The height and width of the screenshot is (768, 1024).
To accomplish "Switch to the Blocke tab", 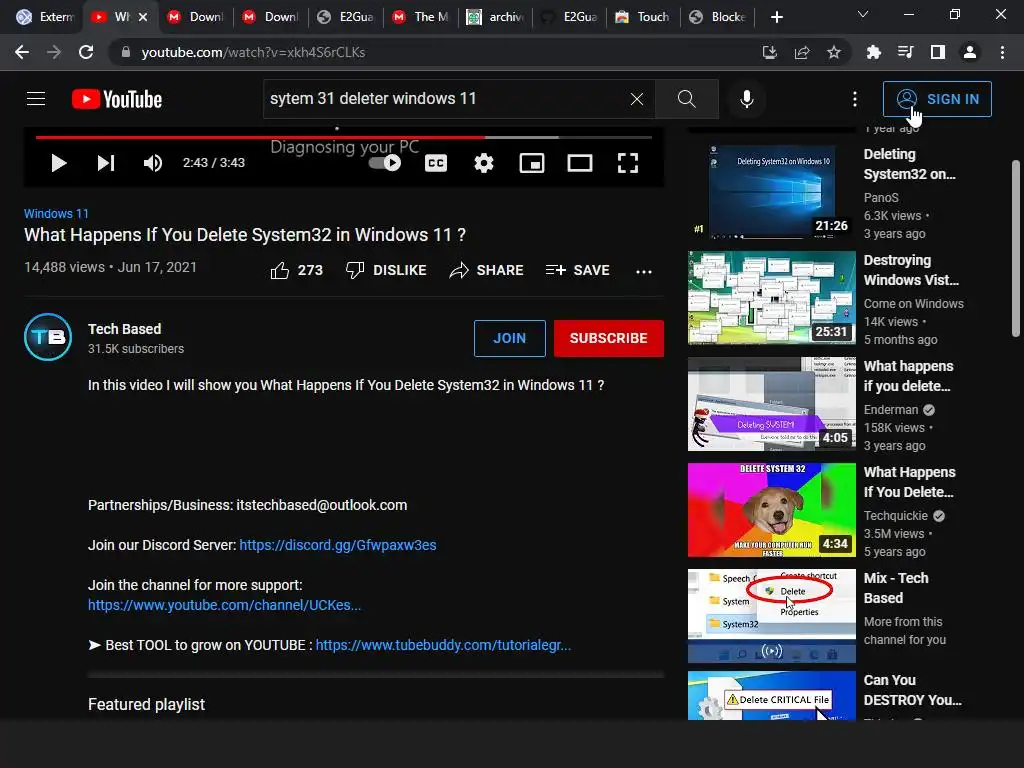I will (x=718, y=17).
